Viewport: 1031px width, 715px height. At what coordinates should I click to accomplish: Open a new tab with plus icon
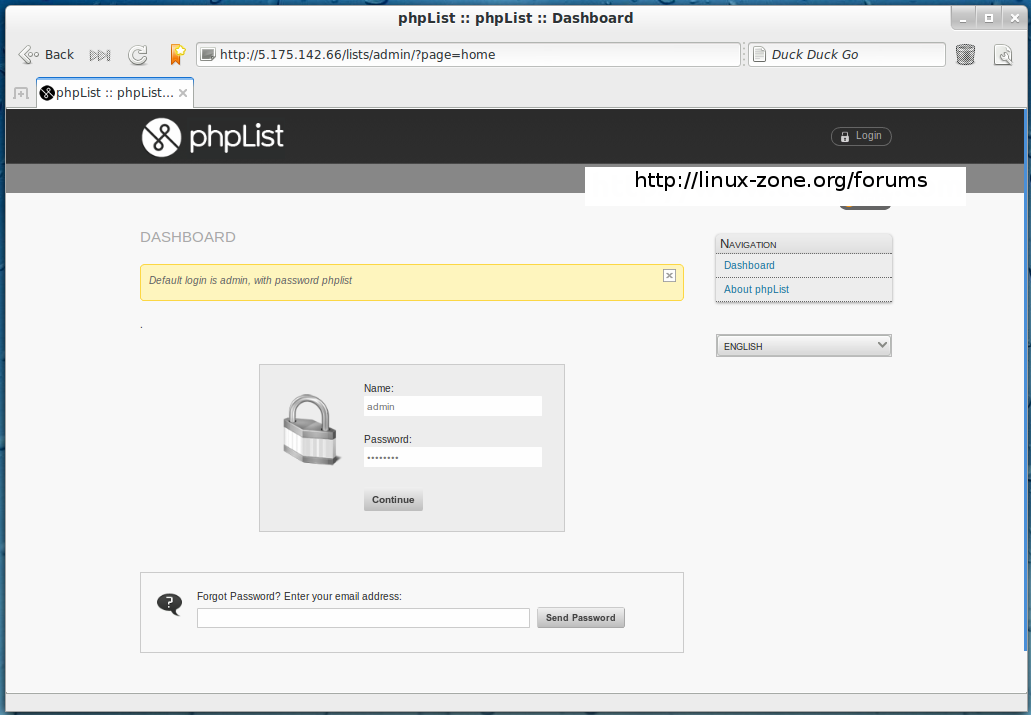[x=20, y=94]
